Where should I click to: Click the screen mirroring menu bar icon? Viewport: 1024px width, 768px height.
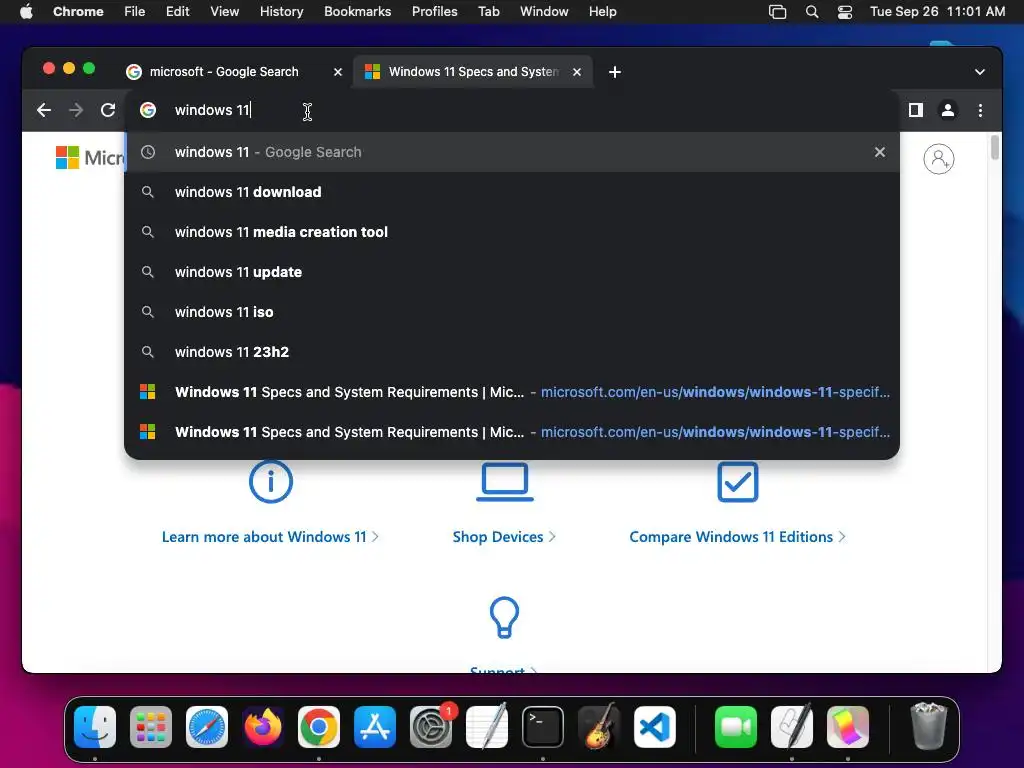(777, 12)
